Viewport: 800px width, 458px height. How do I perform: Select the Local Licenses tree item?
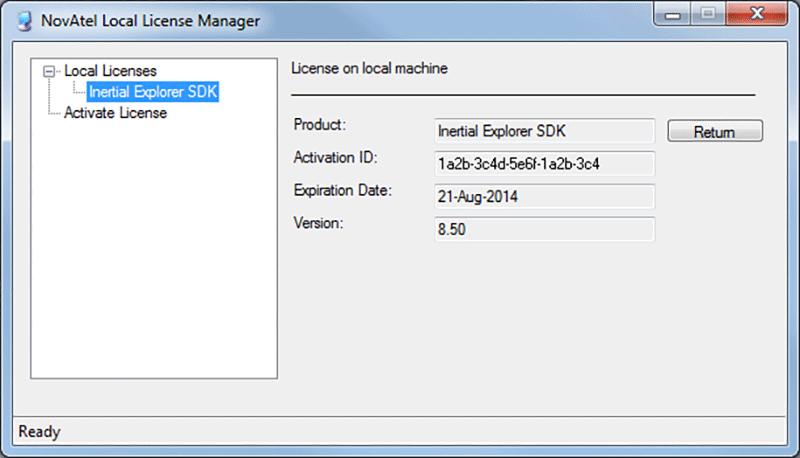110,71
